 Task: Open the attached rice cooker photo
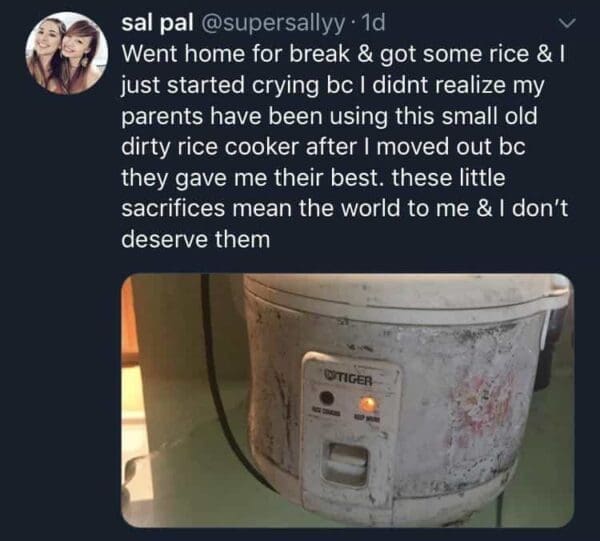347,400
